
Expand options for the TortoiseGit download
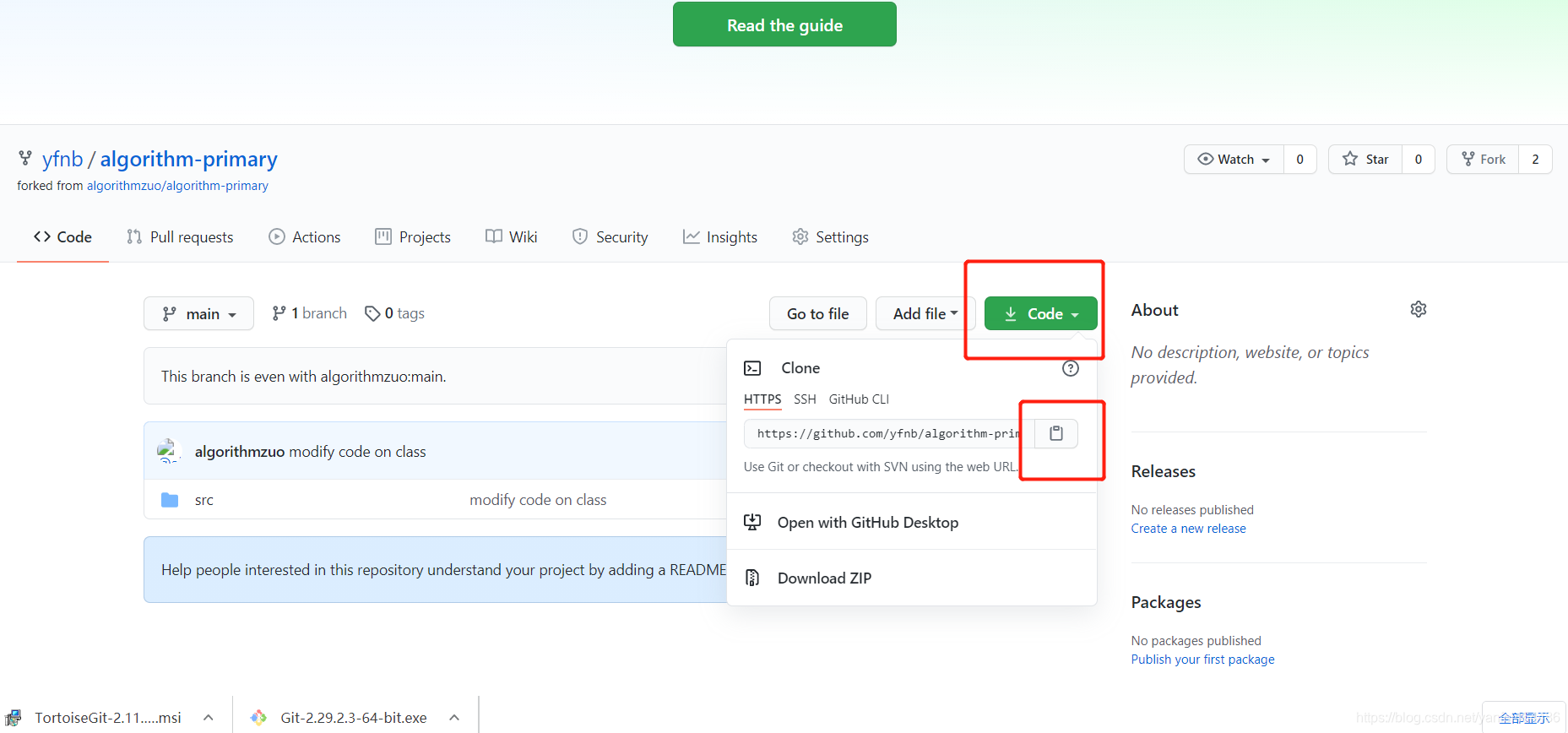208,718
